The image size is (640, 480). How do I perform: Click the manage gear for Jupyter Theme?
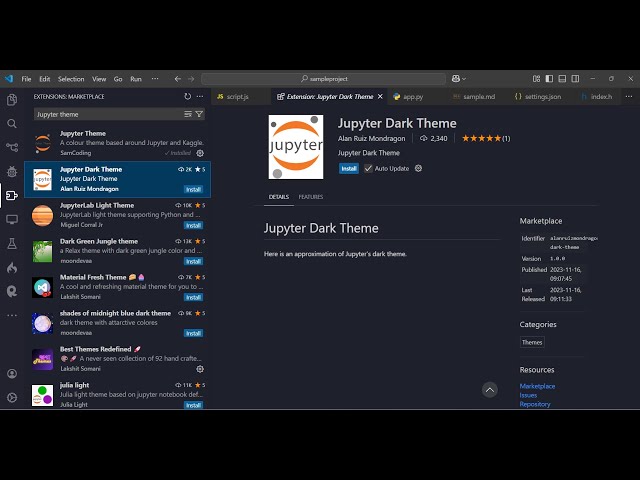[200, 153]
